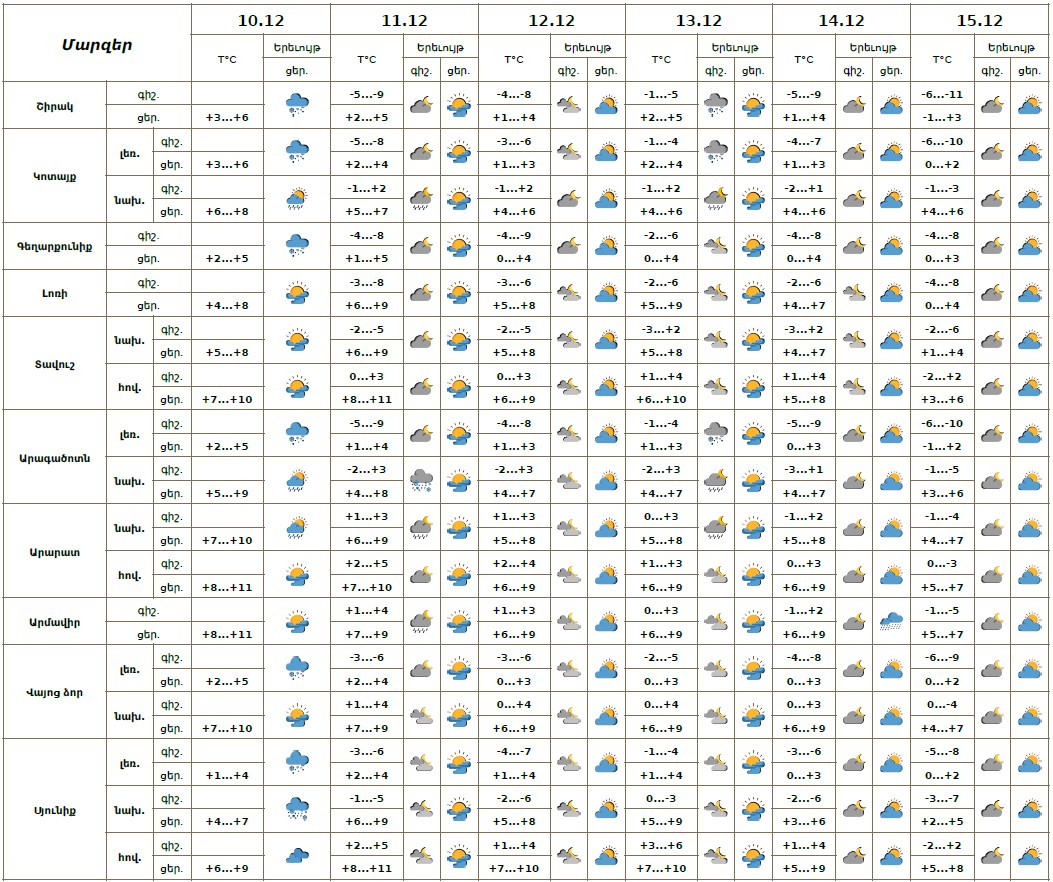Click Syunik valley 10.12 daytime cloud icon

[297, 856]
